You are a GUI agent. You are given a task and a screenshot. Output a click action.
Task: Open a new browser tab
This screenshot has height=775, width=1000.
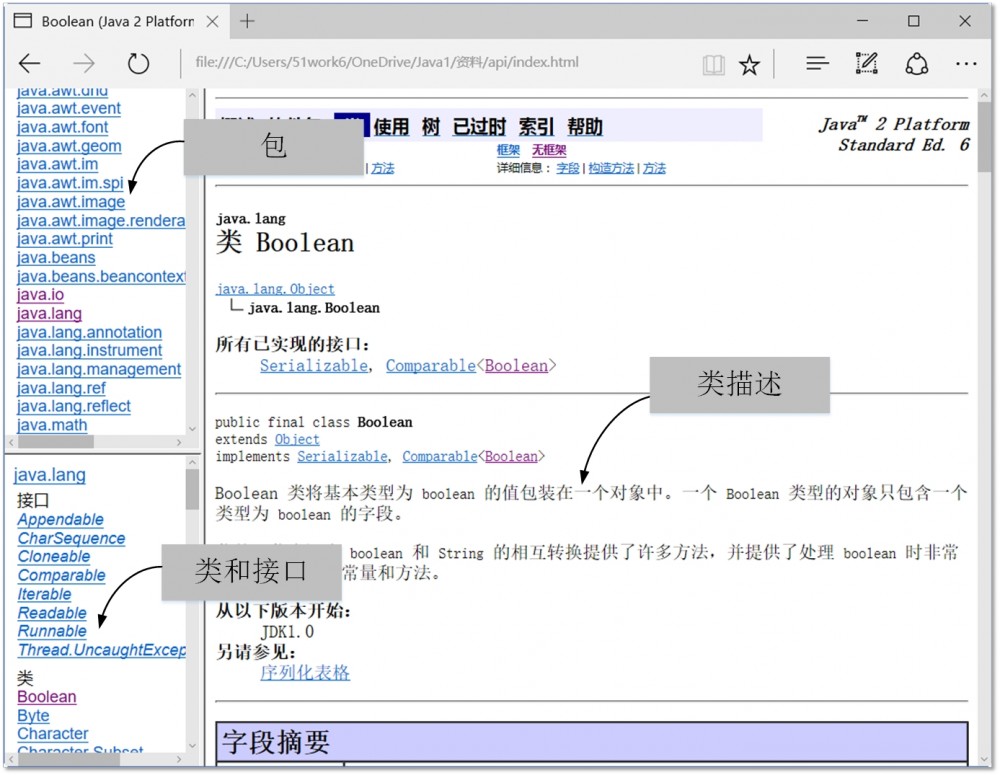[x=247, y=21]
